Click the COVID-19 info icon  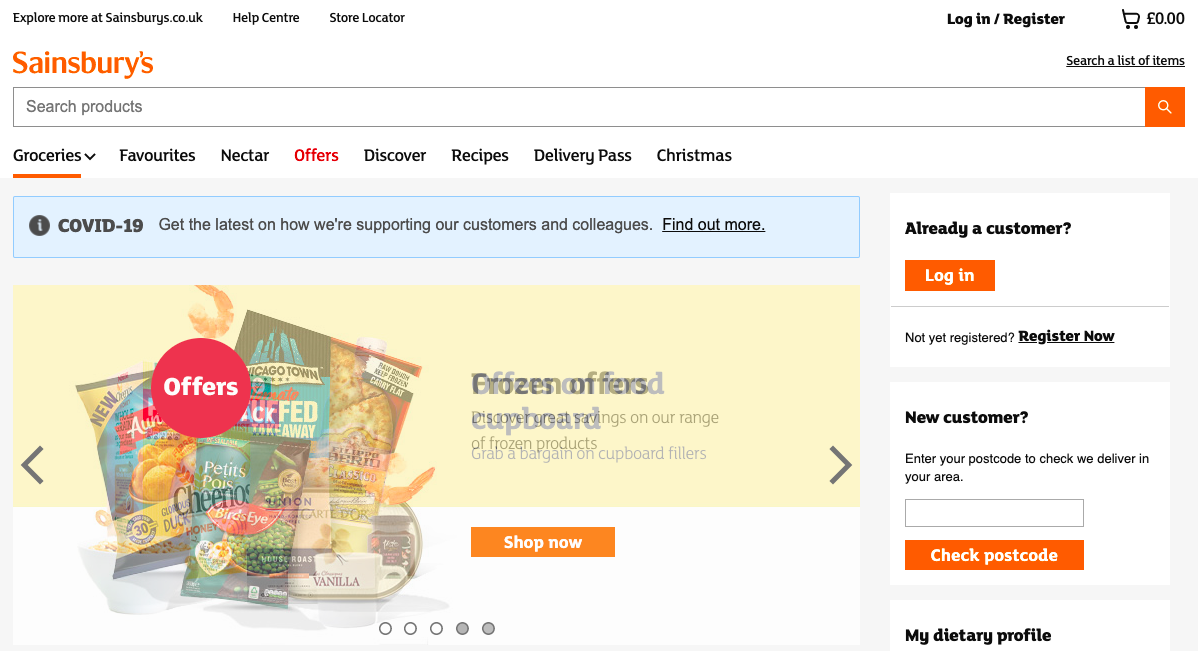coord(39,225)
